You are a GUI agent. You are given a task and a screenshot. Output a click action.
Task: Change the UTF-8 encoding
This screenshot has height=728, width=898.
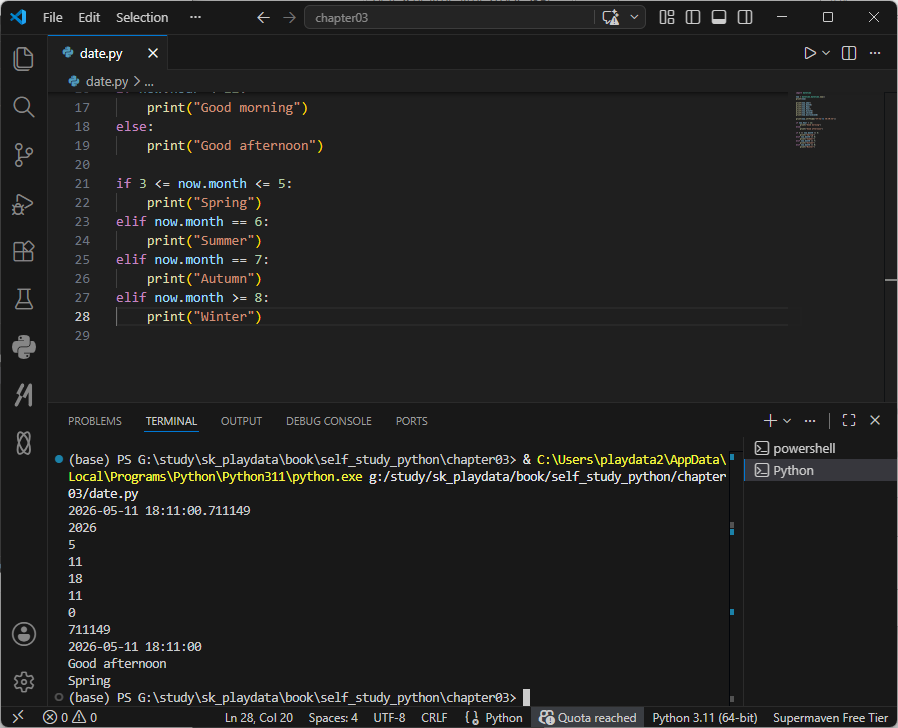click(x=389, y=718)
